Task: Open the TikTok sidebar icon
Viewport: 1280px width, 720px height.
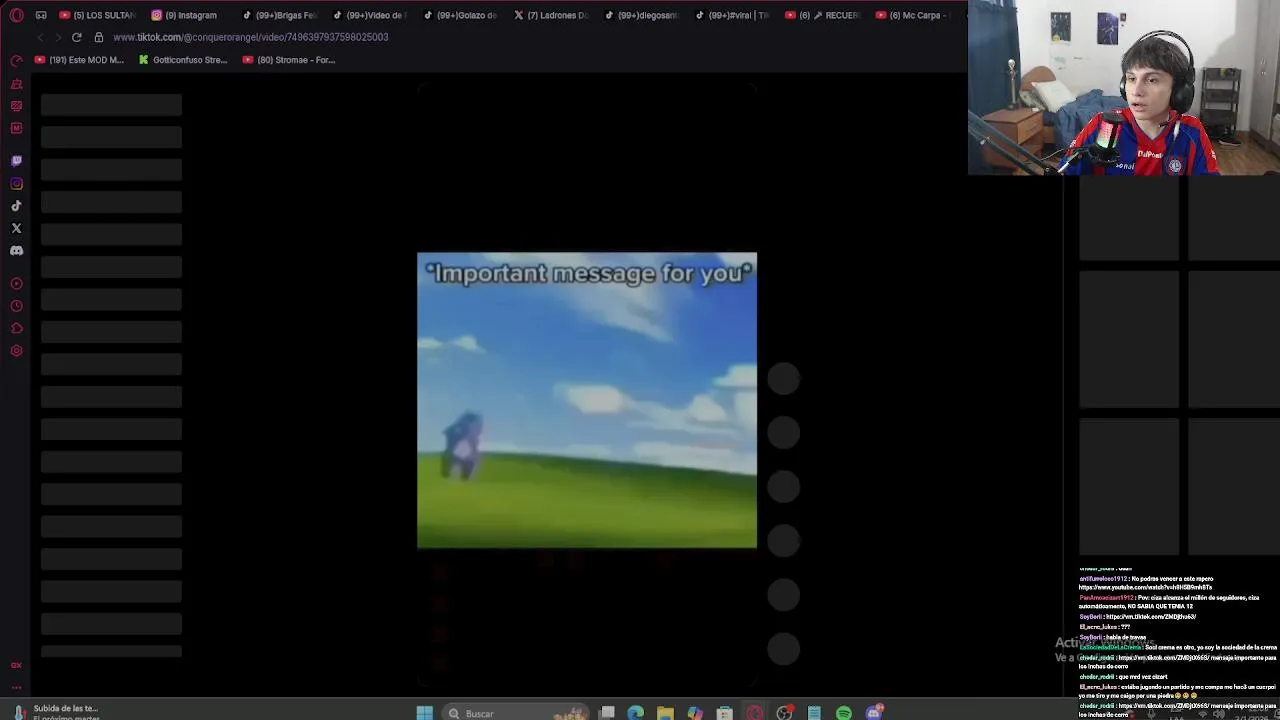Action: [16, 206]
